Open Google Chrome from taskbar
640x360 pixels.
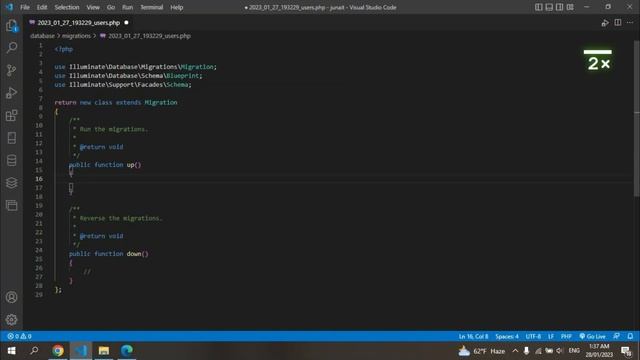(x=58, y=351)
